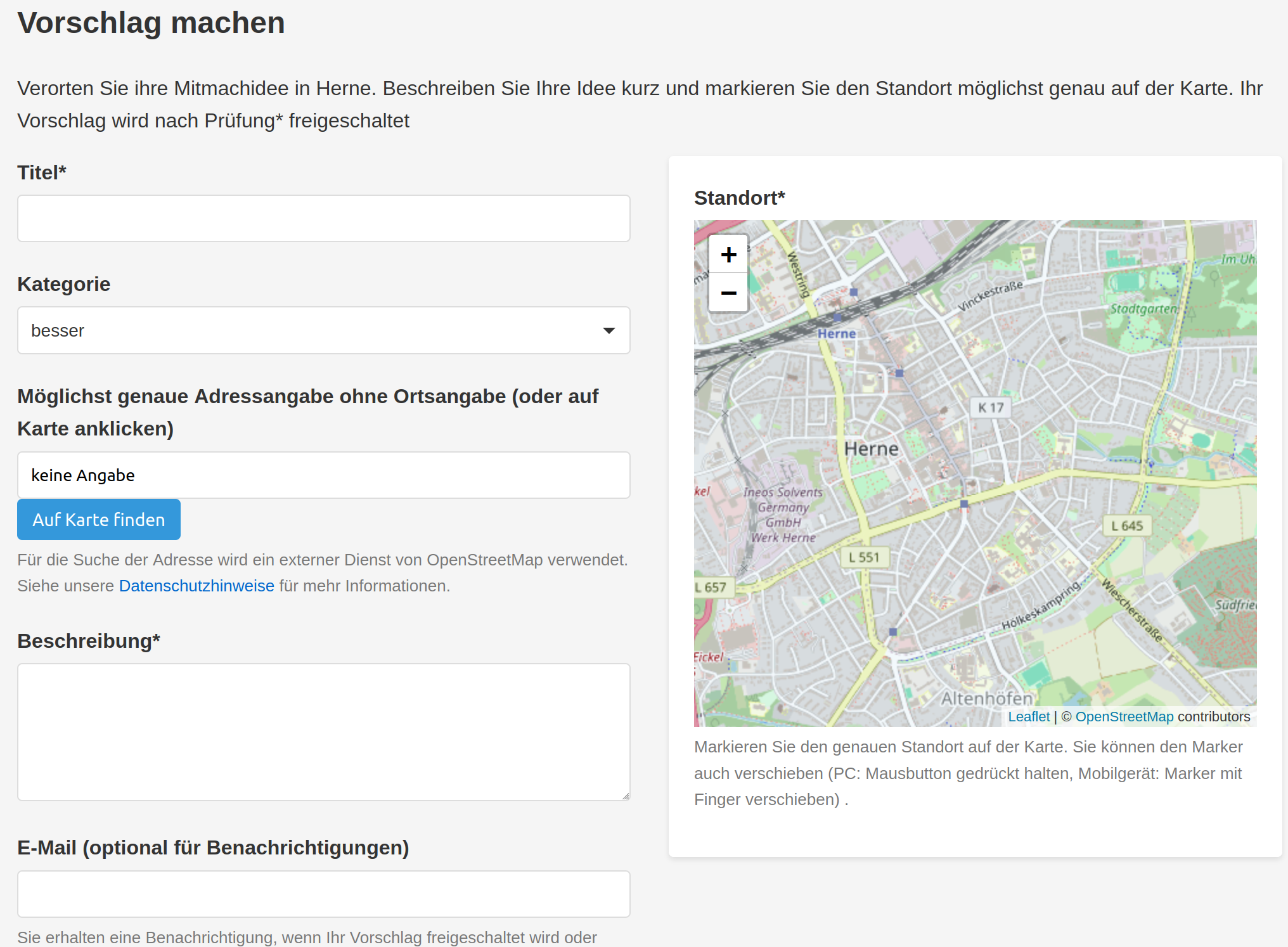Open the Leaflet attribution link
The width and height of the screenshot is (1288, 947).
(1028, 716)
